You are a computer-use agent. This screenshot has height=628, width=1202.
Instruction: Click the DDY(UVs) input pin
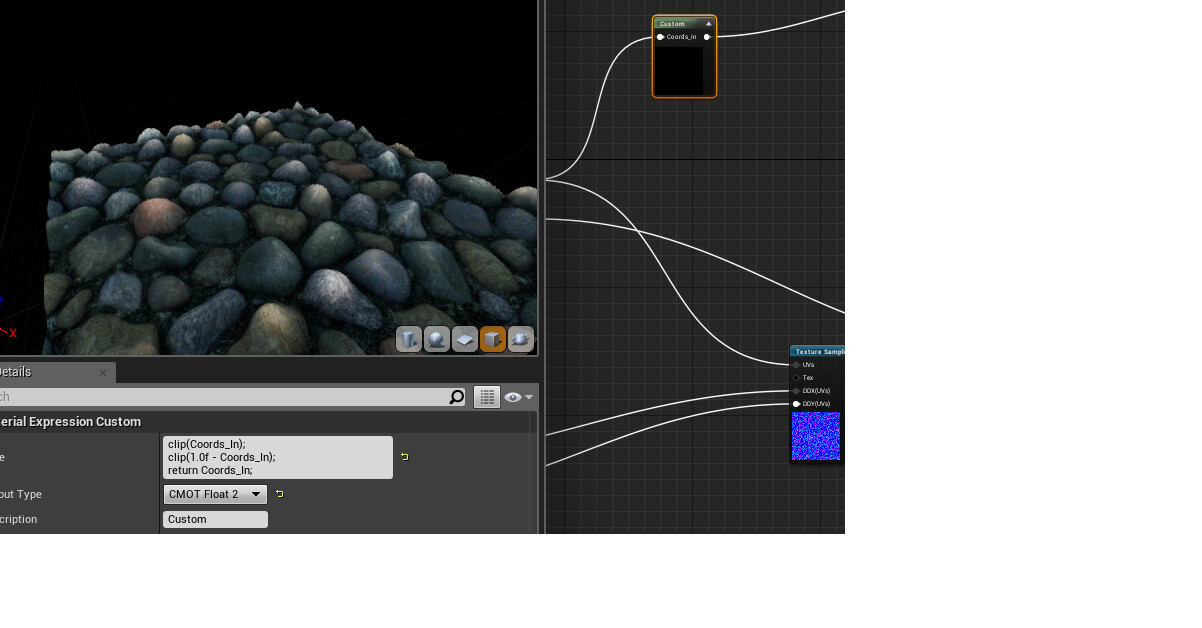[796, 404]
